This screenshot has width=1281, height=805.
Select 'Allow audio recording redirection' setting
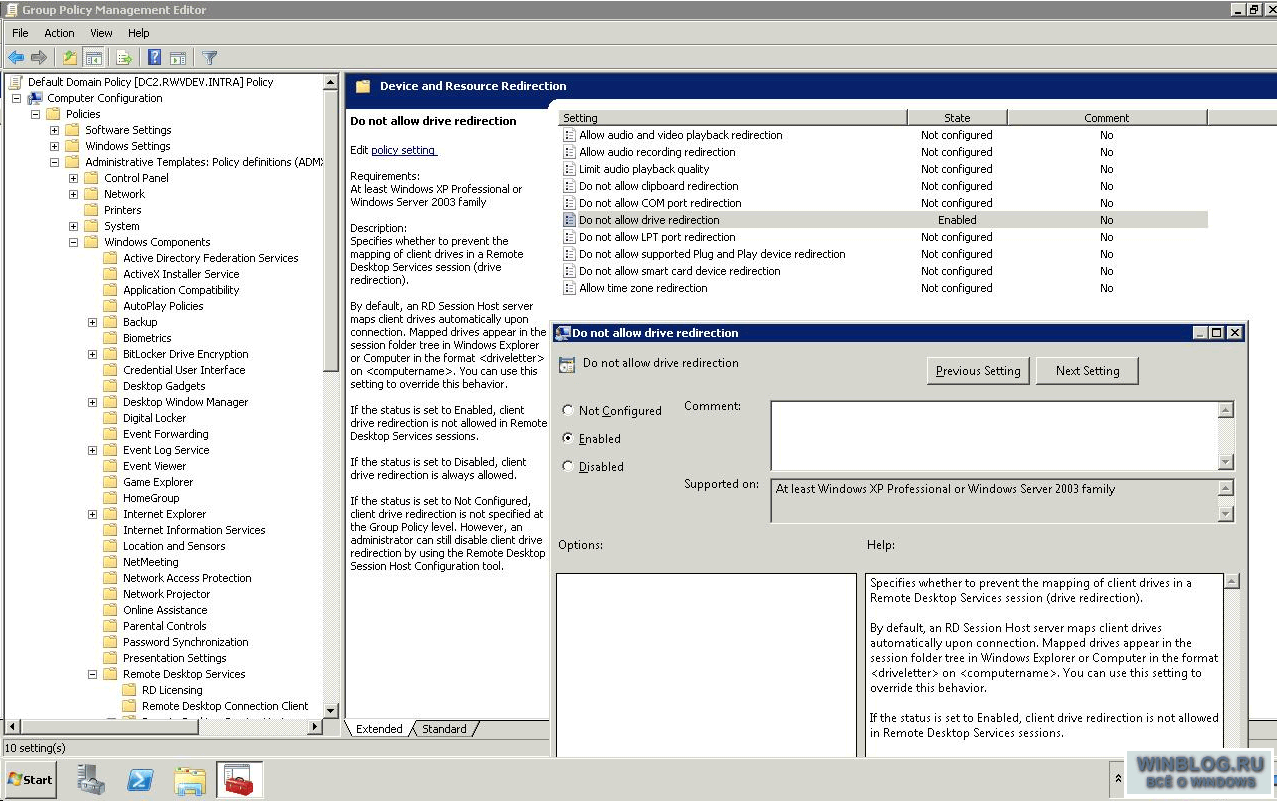point(657,152)
